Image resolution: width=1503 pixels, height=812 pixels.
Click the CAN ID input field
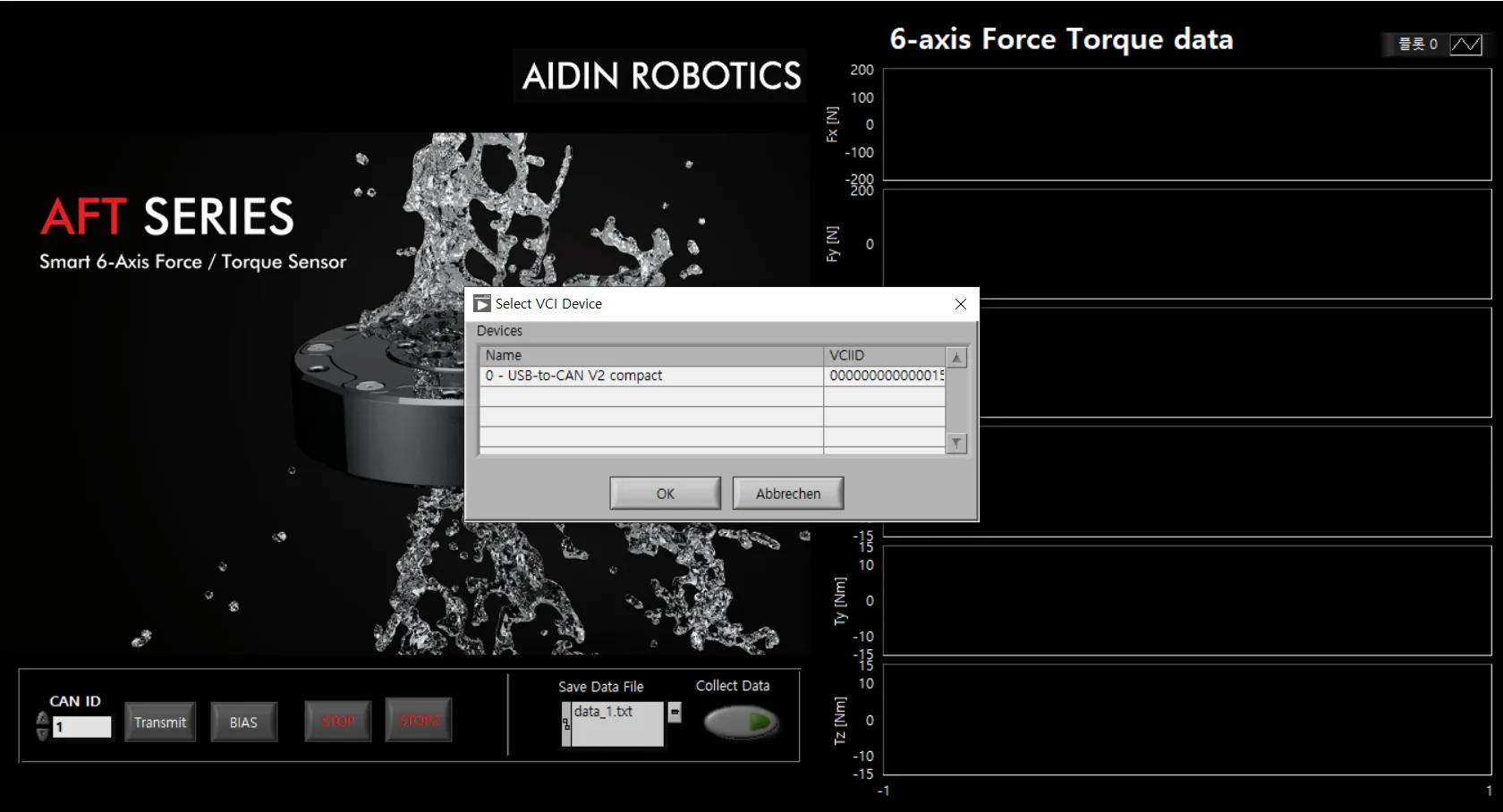point(81,727)
